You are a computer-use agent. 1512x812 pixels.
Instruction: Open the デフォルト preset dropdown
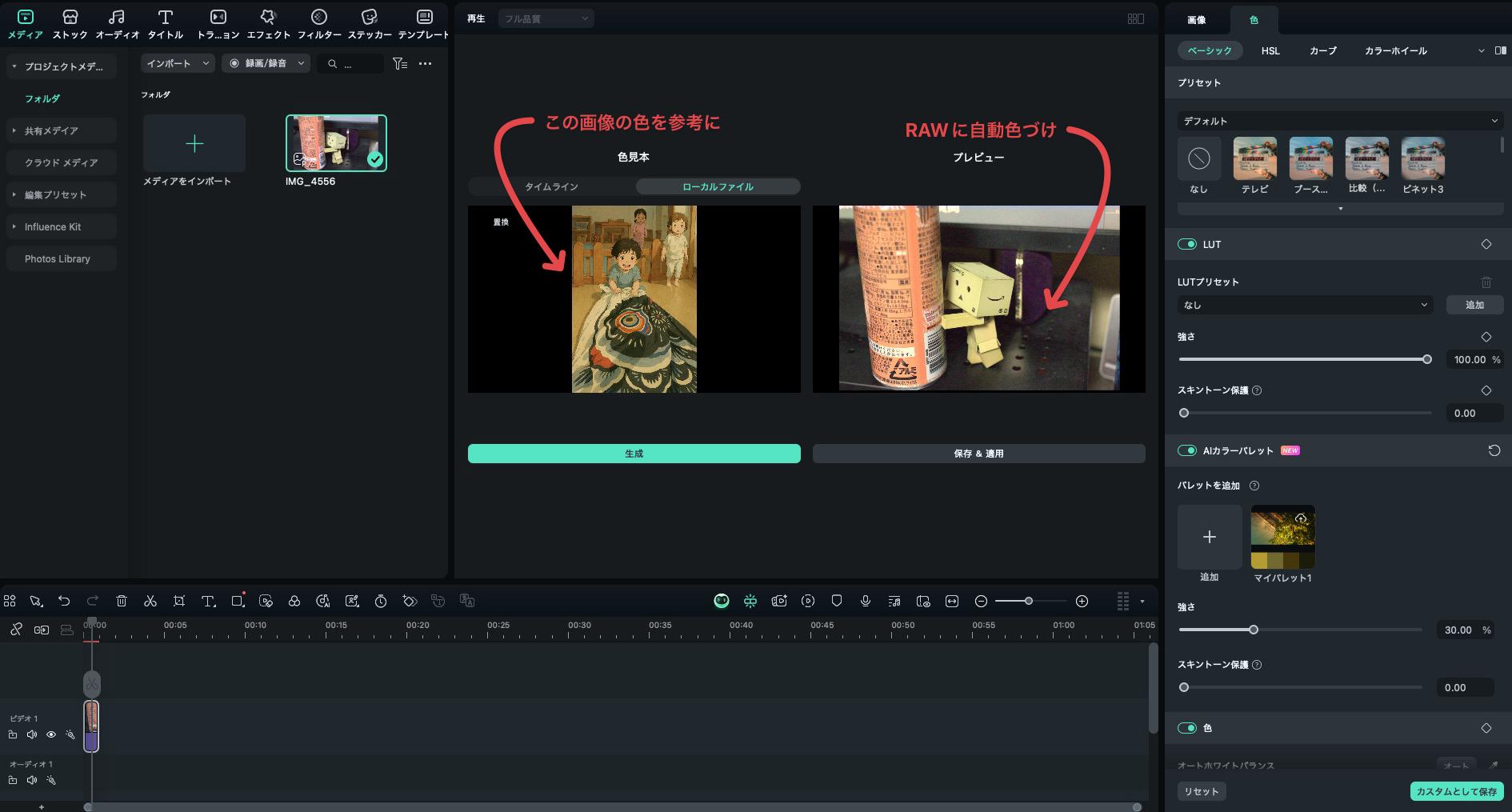point(1341,121)
